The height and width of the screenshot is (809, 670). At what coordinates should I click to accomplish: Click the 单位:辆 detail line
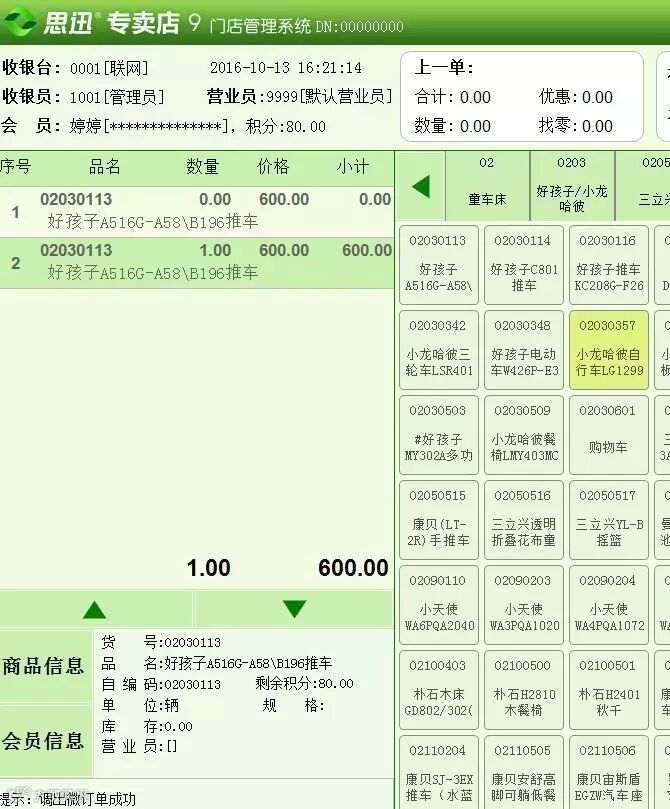tap(140, 705)
